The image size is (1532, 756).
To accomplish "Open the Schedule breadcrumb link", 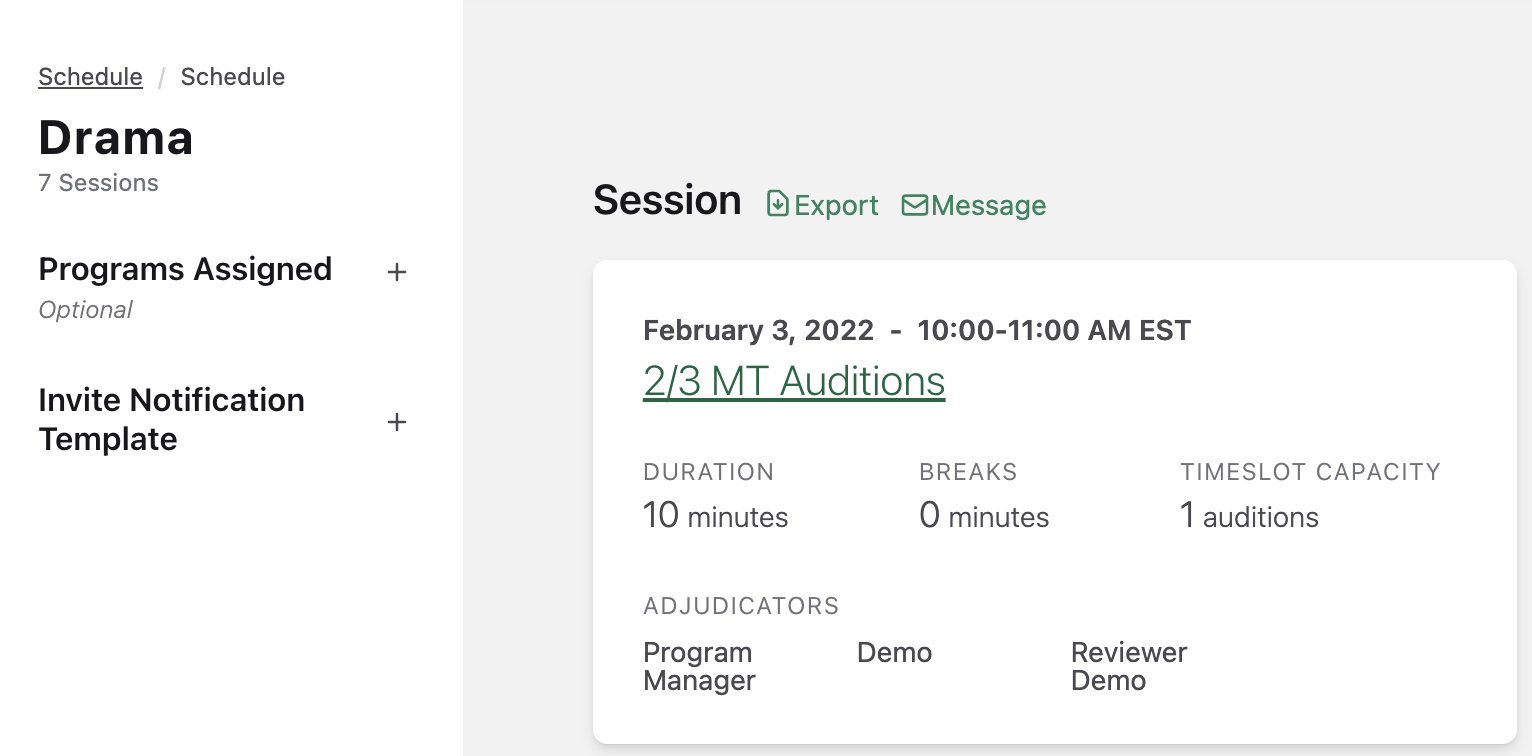I will [x=90, y=76].
